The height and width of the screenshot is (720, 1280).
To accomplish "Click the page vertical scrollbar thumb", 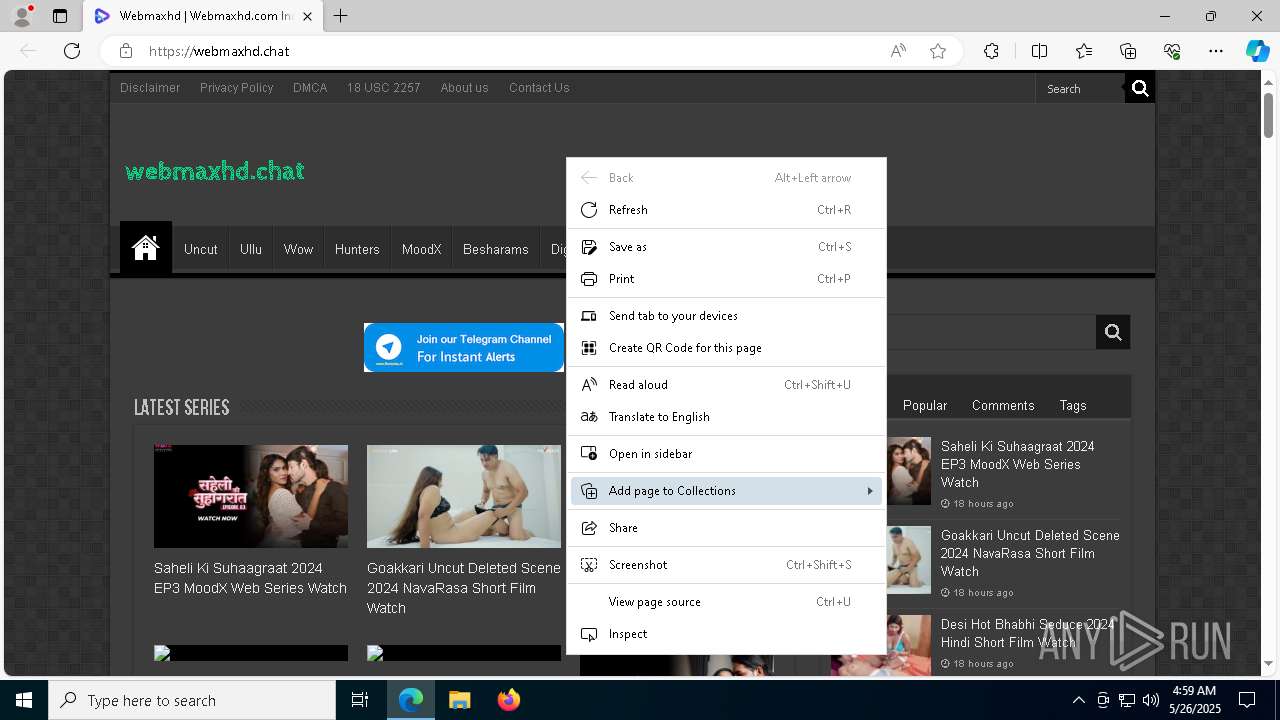I will click(1268, 116).
